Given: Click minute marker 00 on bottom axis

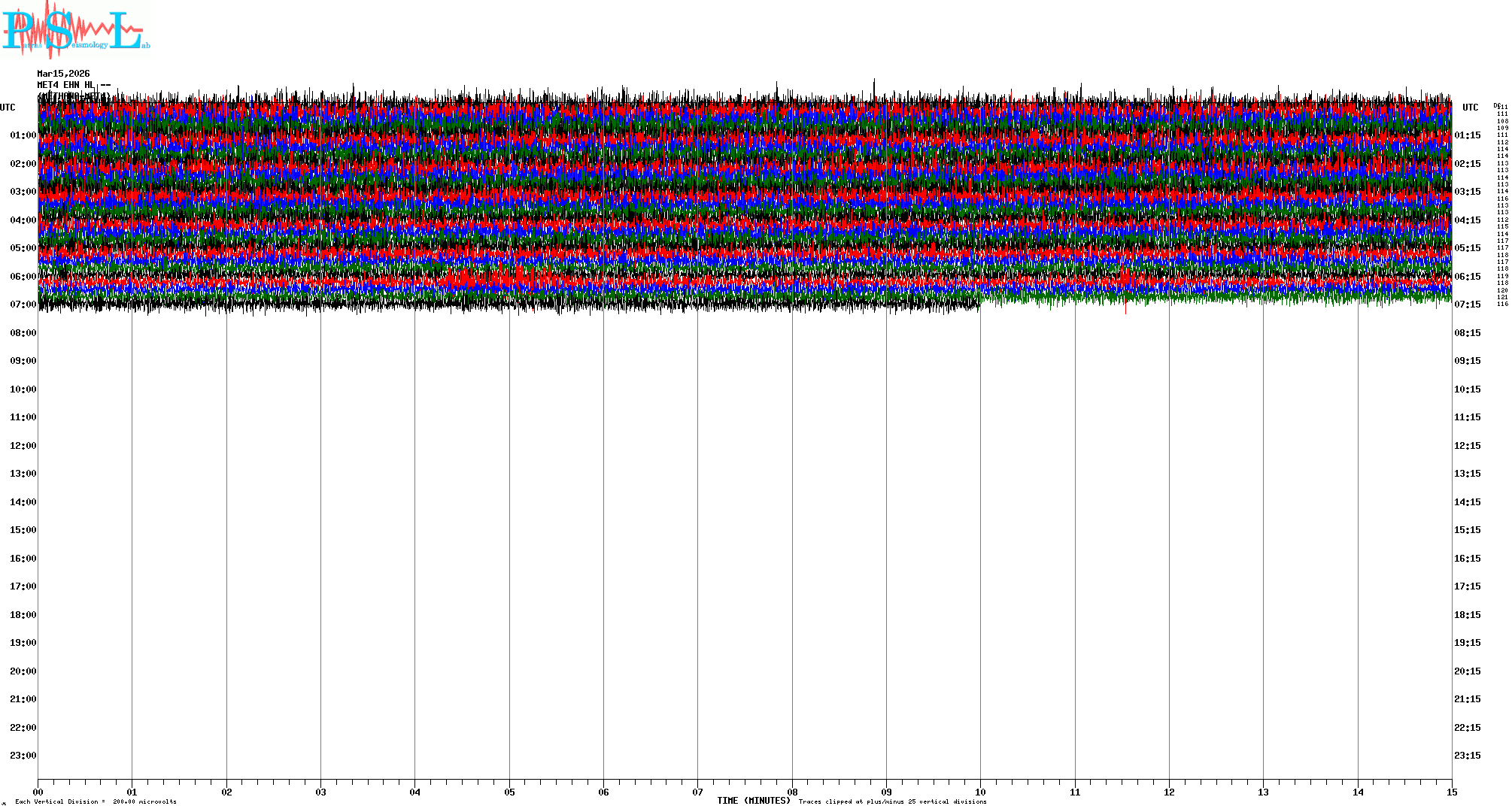Looking at the screenshot, I should coord(38,792).
